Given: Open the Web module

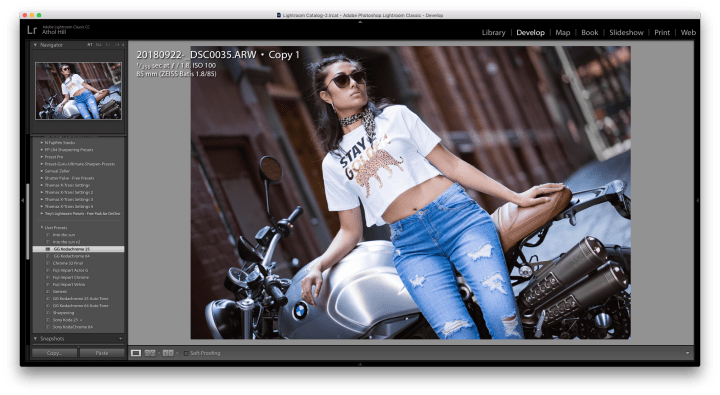Looking at the screenshot, I should (x=688, y=33).
